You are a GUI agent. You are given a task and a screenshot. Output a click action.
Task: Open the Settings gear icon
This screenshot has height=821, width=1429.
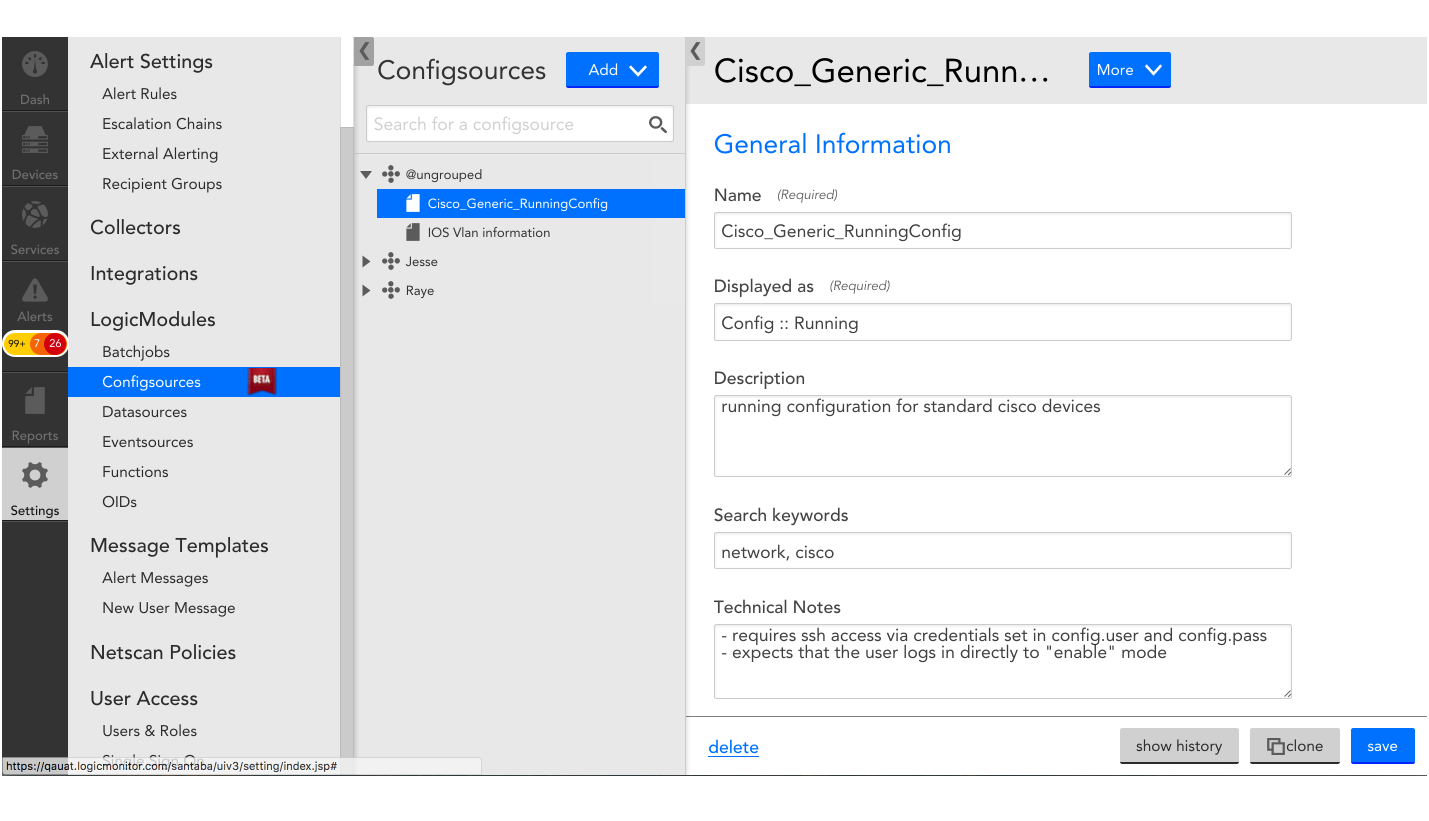35,475
